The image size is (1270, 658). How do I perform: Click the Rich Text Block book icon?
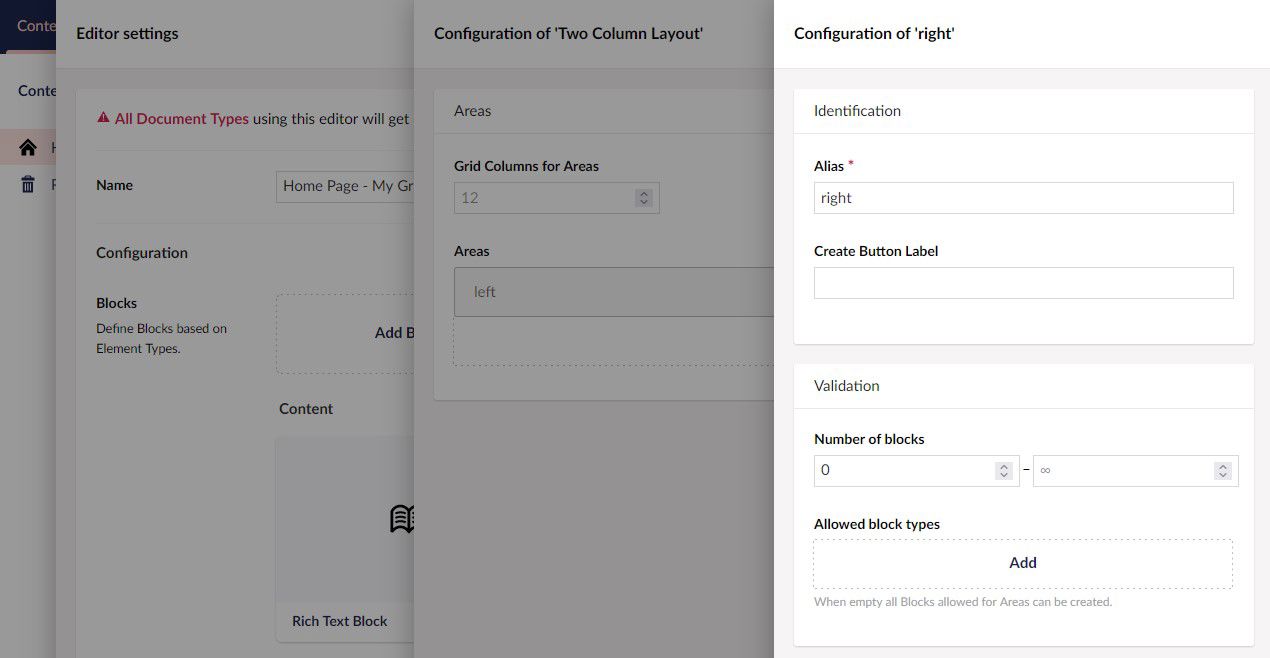tap(402, 518)
